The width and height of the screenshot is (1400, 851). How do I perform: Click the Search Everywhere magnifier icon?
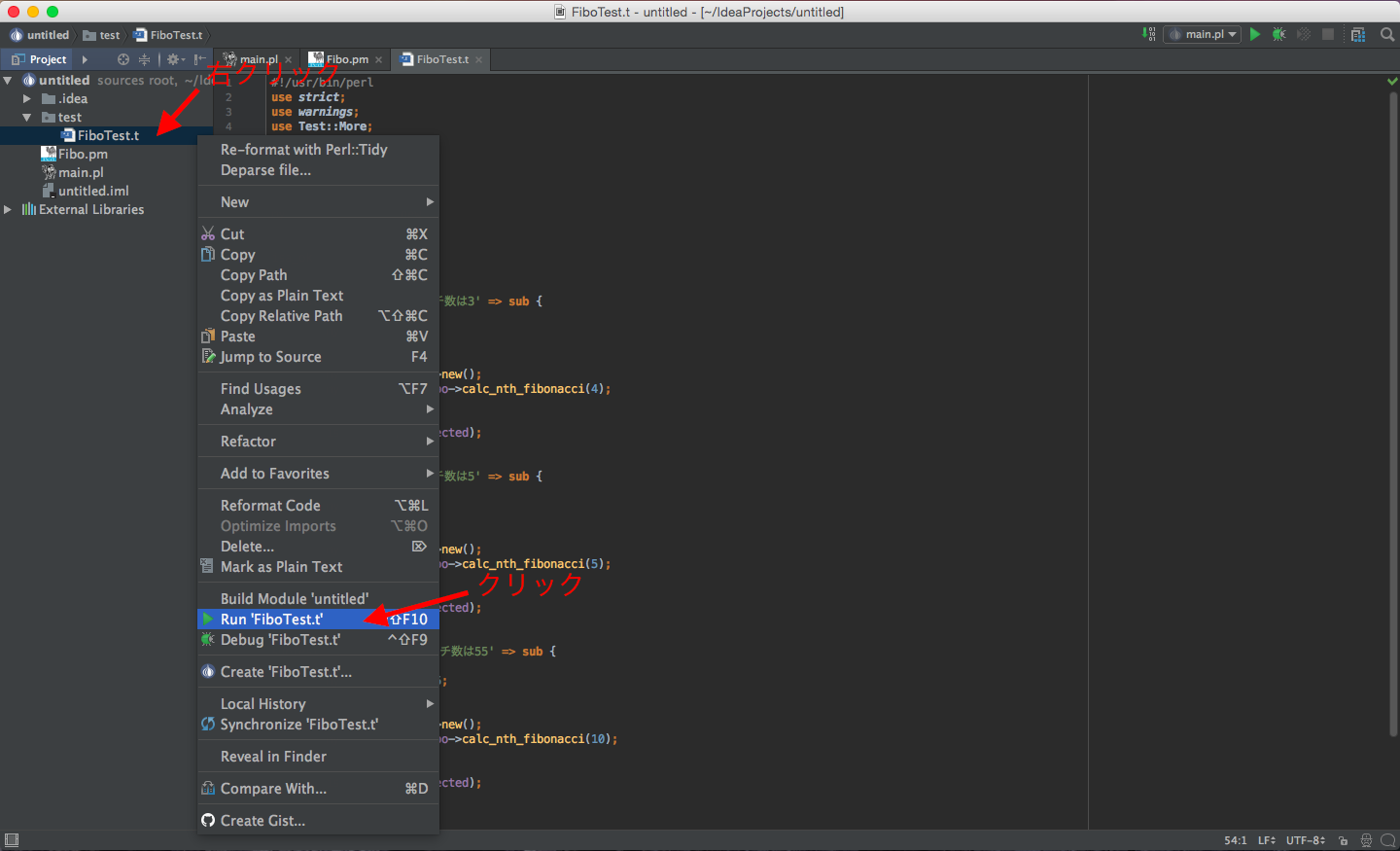click(1387, 34)
